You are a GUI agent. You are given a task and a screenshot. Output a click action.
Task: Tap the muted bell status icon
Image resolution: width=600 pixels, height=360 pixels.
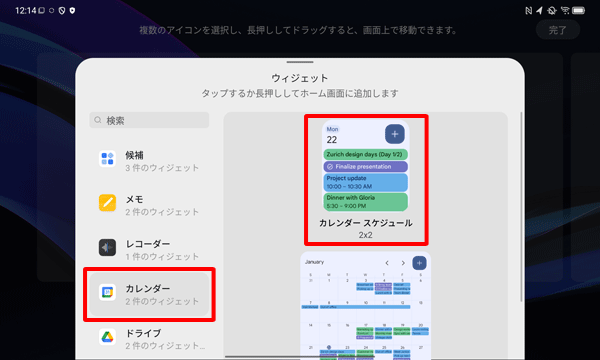[x=552, y=11]
